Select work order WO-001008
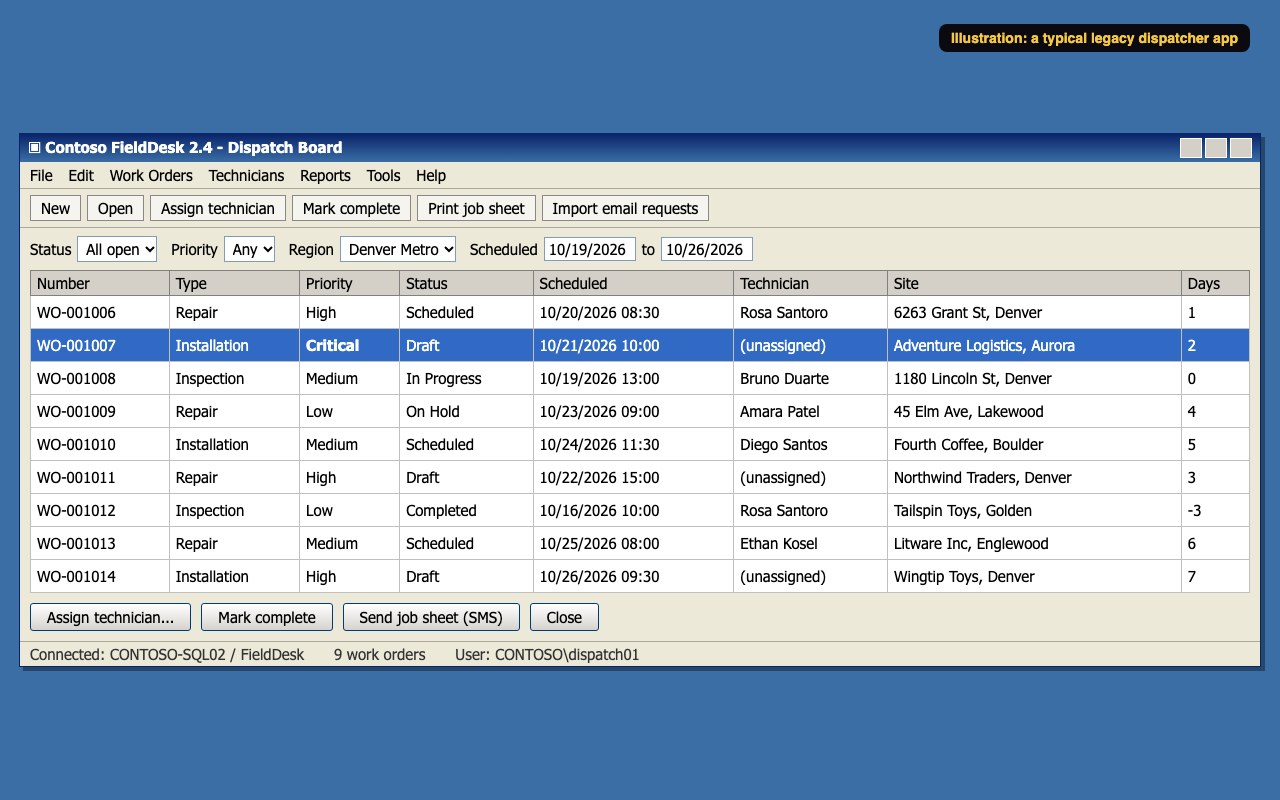The width and height of the screenshot is (1280, 800). [x=640, y=378]
